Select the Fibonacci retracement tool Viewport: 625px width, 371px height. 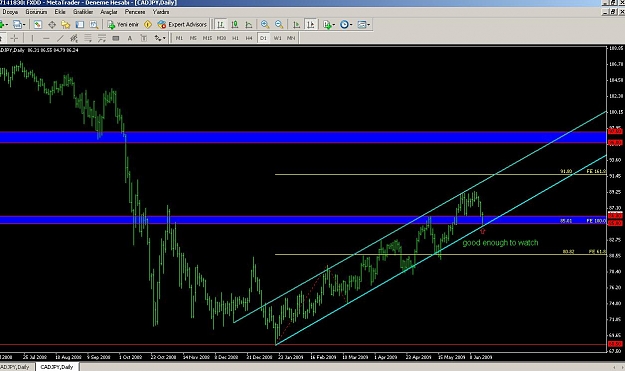coord(88,38)
